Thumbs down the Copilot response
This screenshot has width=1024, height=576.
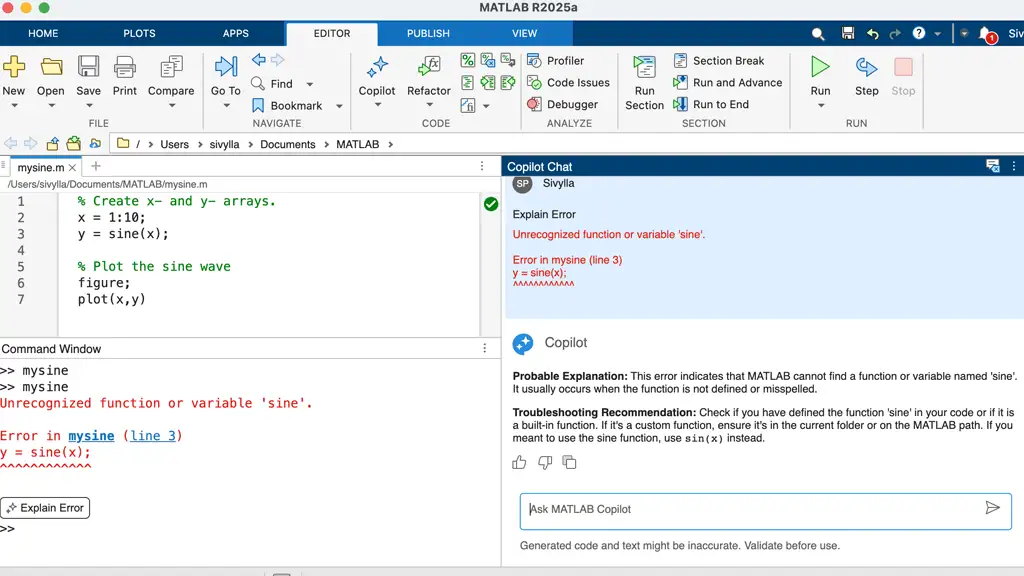[544, 462]
